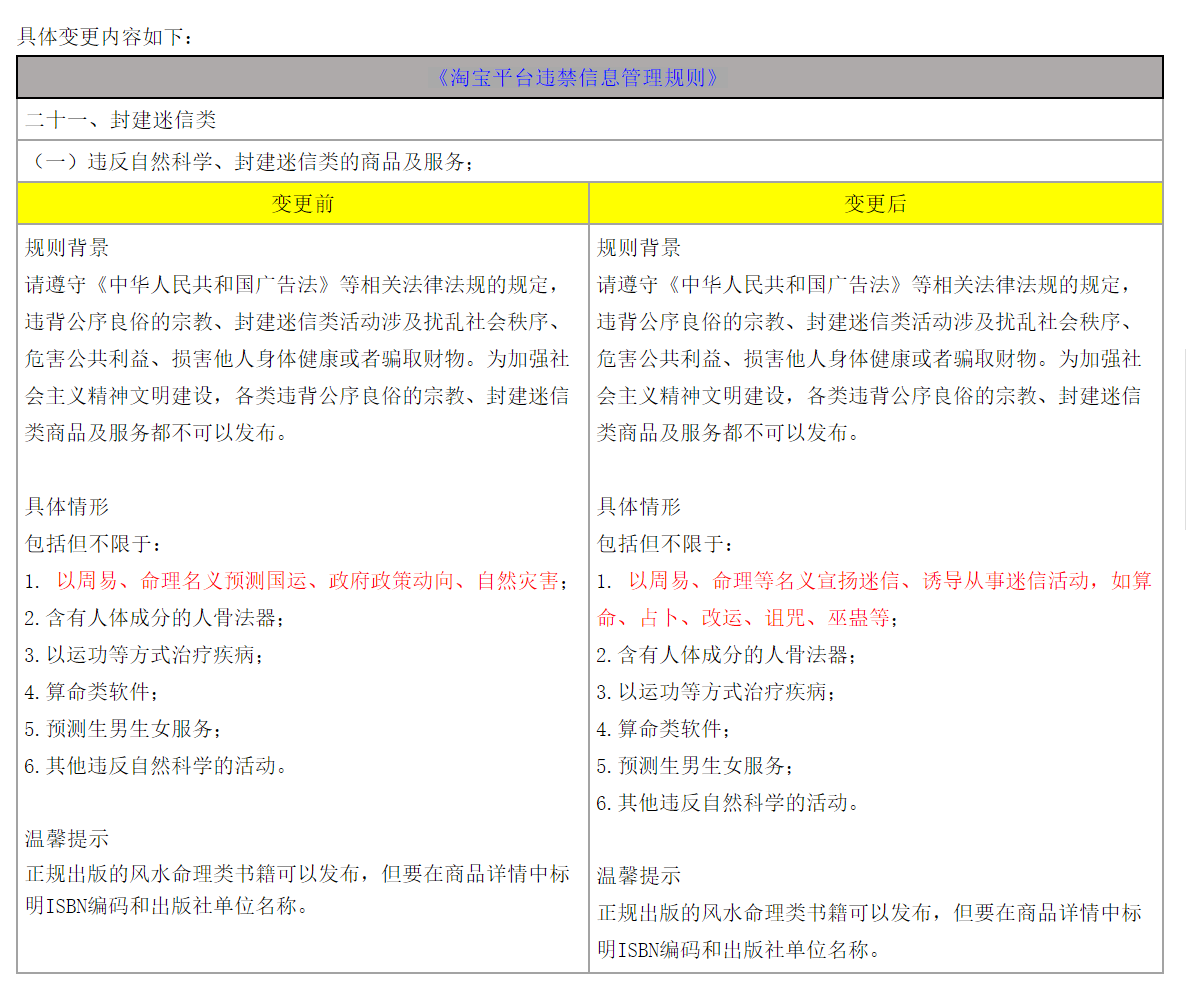Click 明ISBN编码和出版社单位名称 line in 变更前
The width and height of the screenshot is (1186, 993).
click(166, 905)
